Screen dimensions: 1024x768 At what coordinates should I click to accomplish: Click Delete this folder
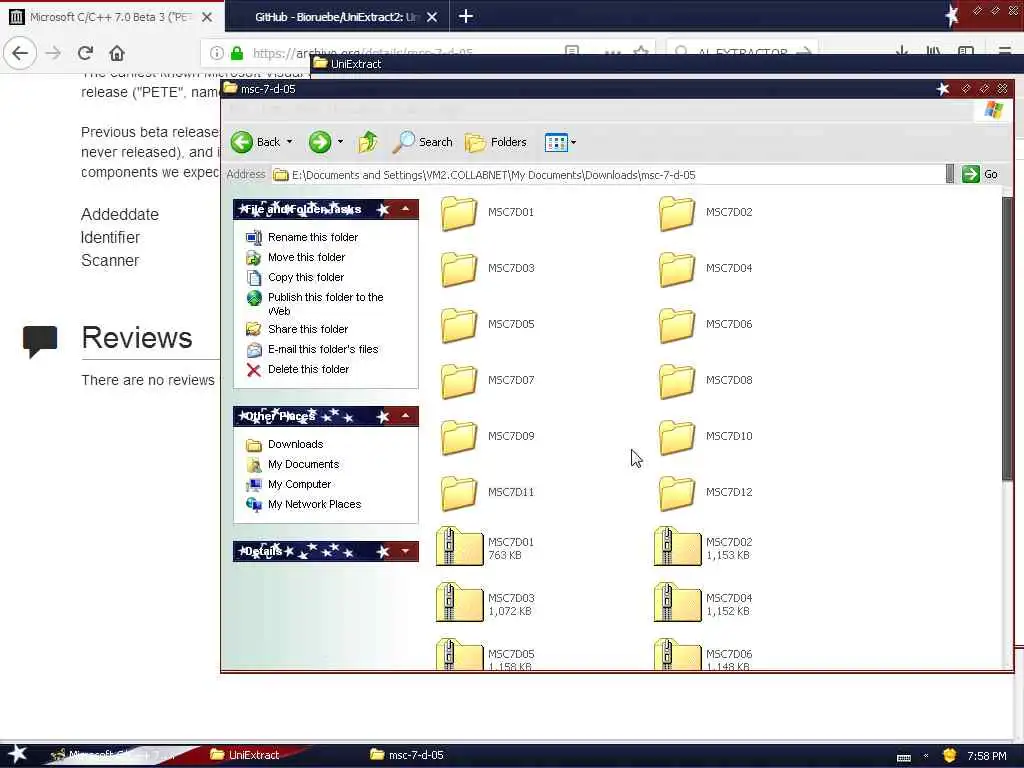point(308,370)
